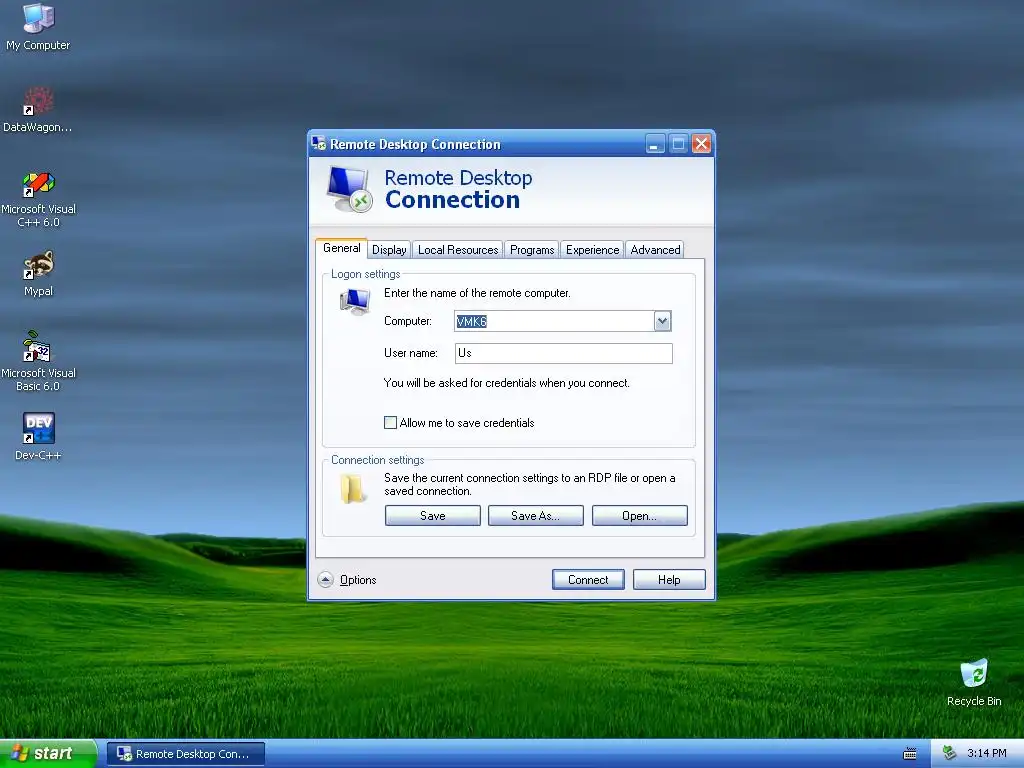Collapse the Options expander arrow

coord(325,579)
